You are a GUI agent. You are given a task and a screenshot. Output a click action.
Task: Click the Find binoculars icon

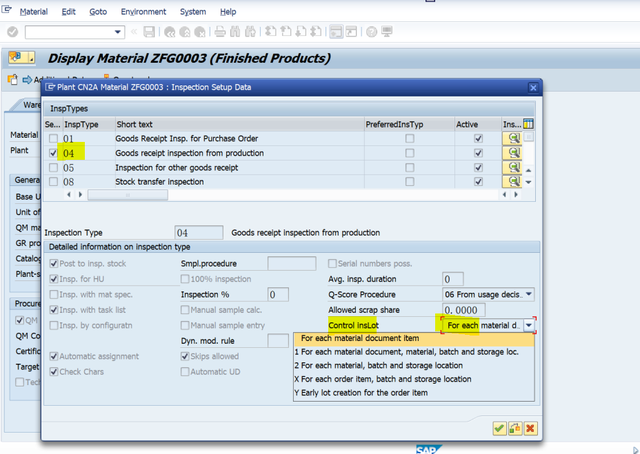tap(235, 31)
